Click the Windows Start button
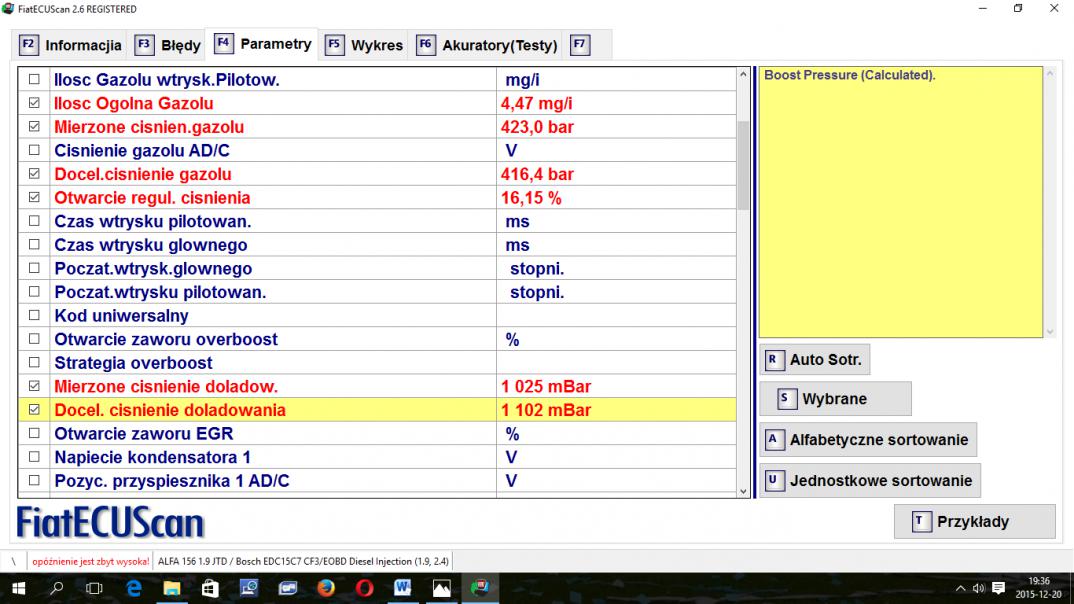 (x=18, y=588)
